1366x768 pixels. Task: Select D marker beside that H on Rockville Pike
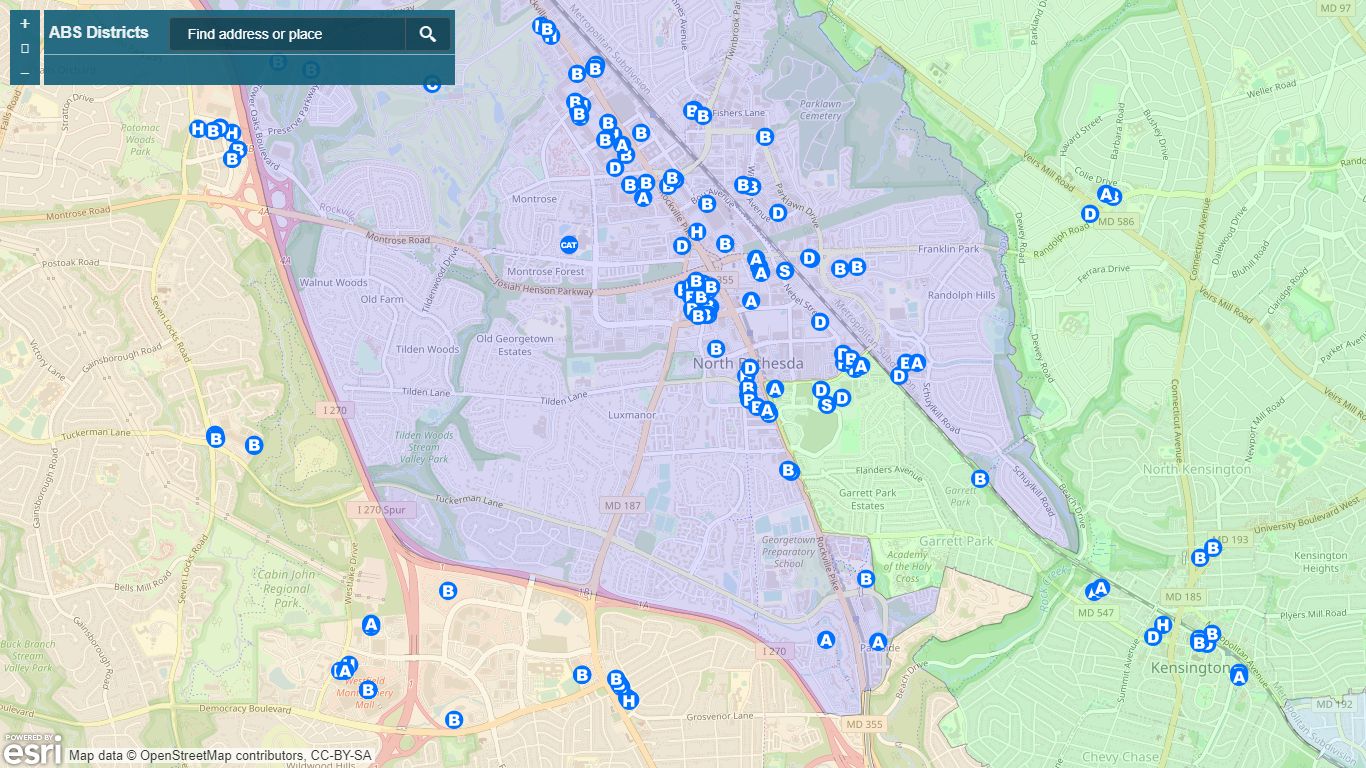coord(682,245)
